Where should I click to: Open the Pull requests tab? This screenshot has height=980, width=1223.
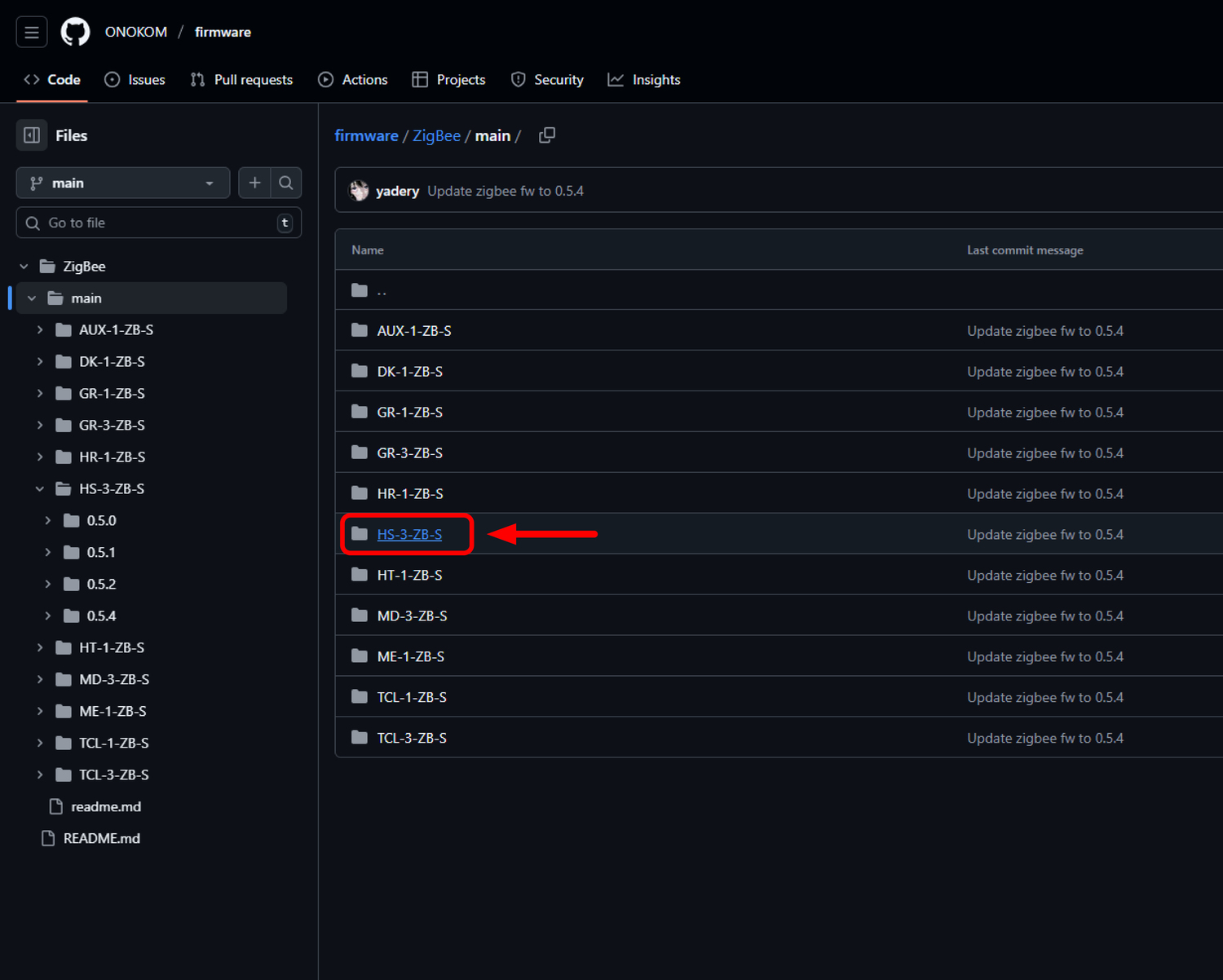click(241, 80)
